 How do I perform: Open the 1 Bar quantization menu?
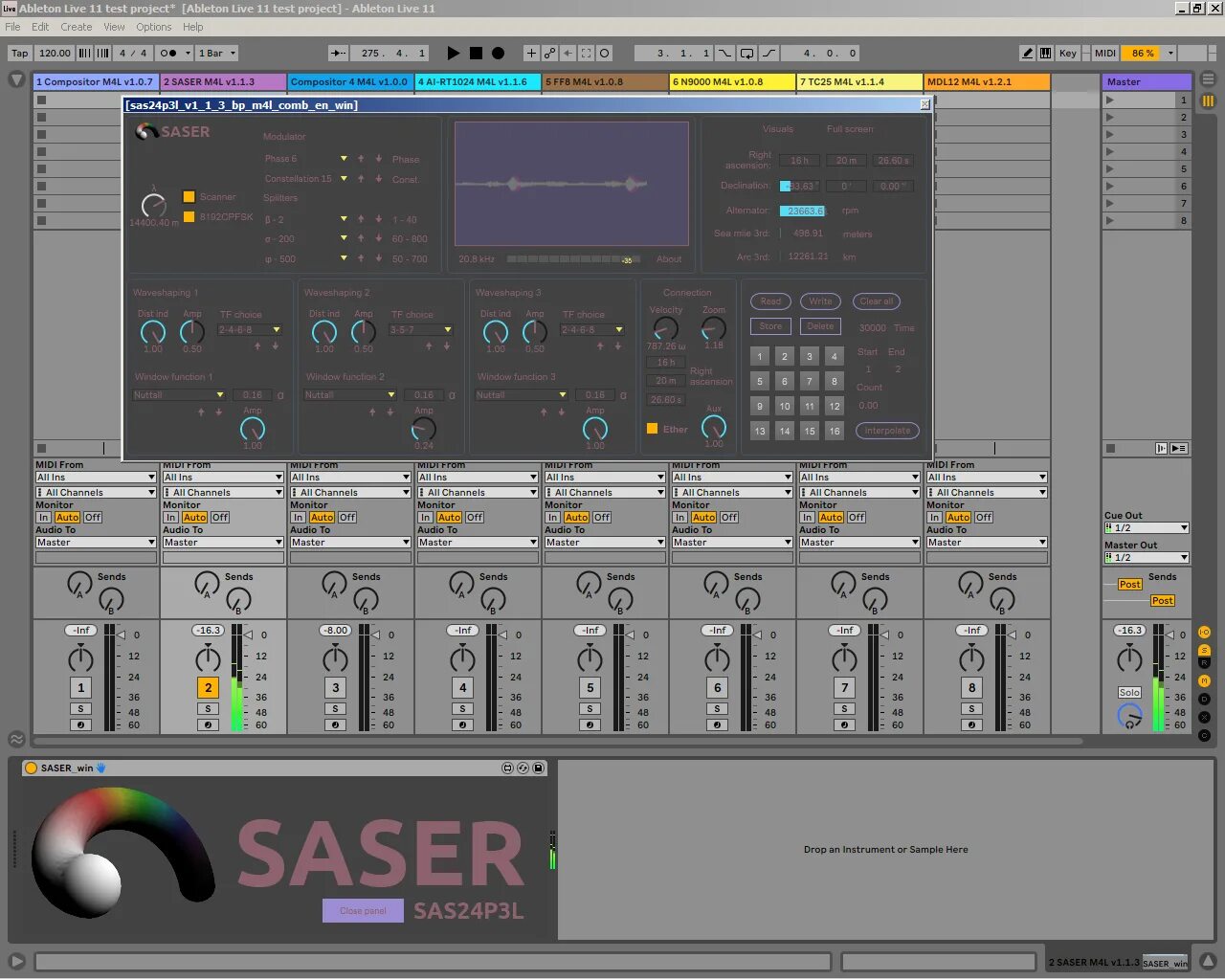[217, 54]
